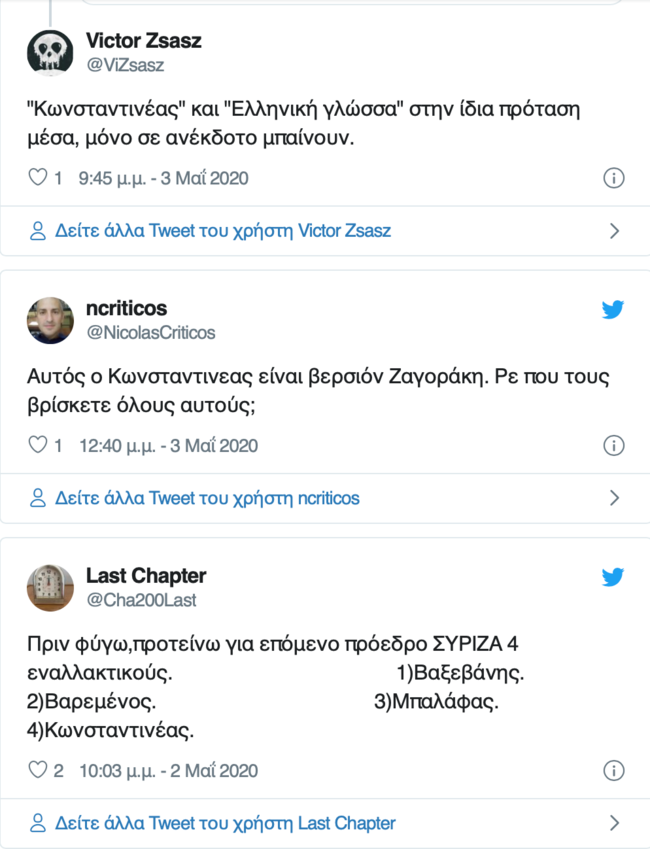Click the @ViZsasz username handle
650x849 pixels.
click(120, 62)
